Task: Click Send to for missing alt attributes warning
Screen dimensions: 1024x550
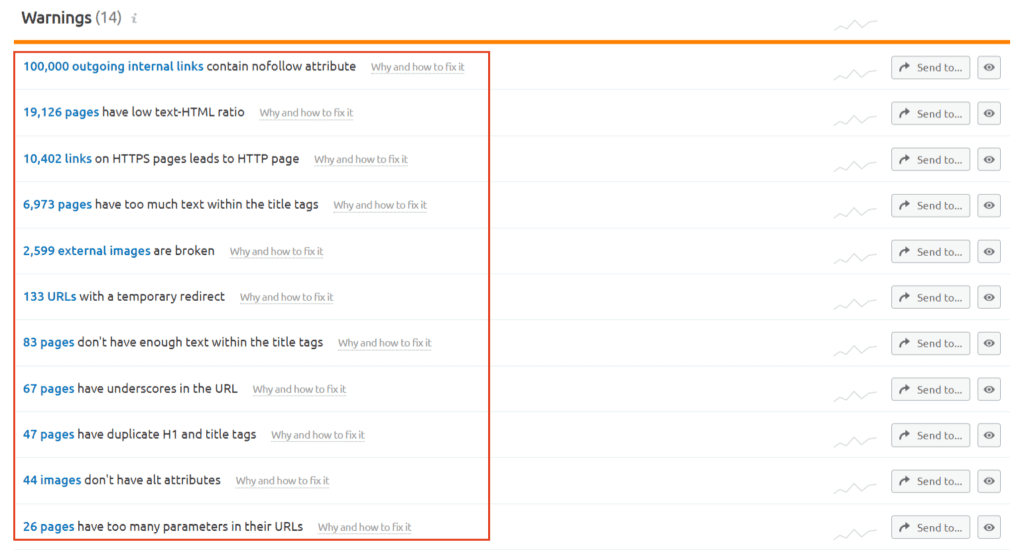Action: coord(930,481)
